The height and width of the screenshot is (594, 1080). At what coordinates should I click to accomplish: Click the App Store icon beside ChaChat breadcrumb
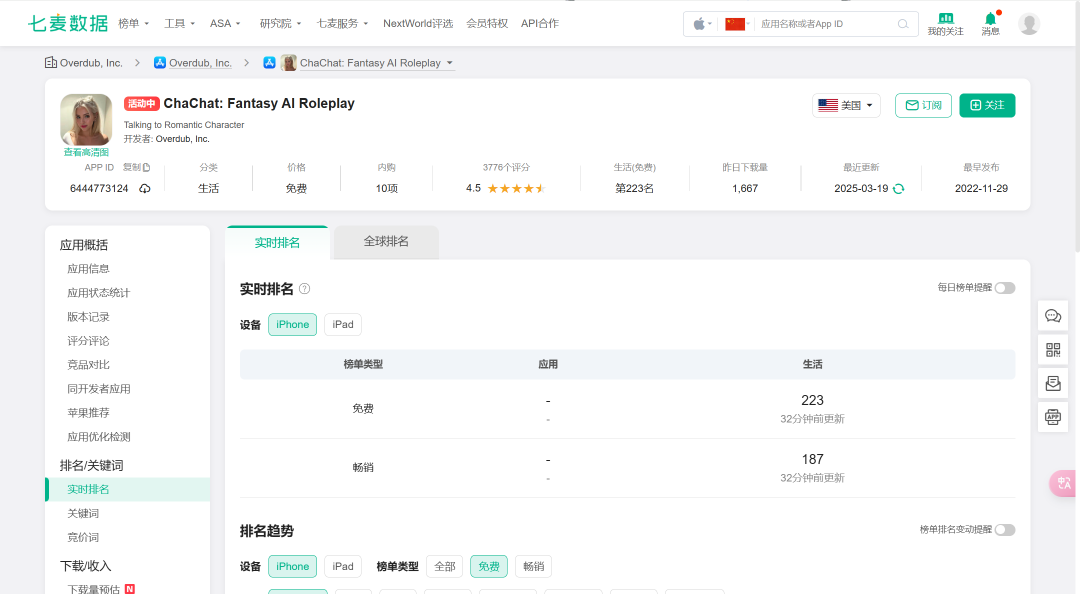coord(269,63)
